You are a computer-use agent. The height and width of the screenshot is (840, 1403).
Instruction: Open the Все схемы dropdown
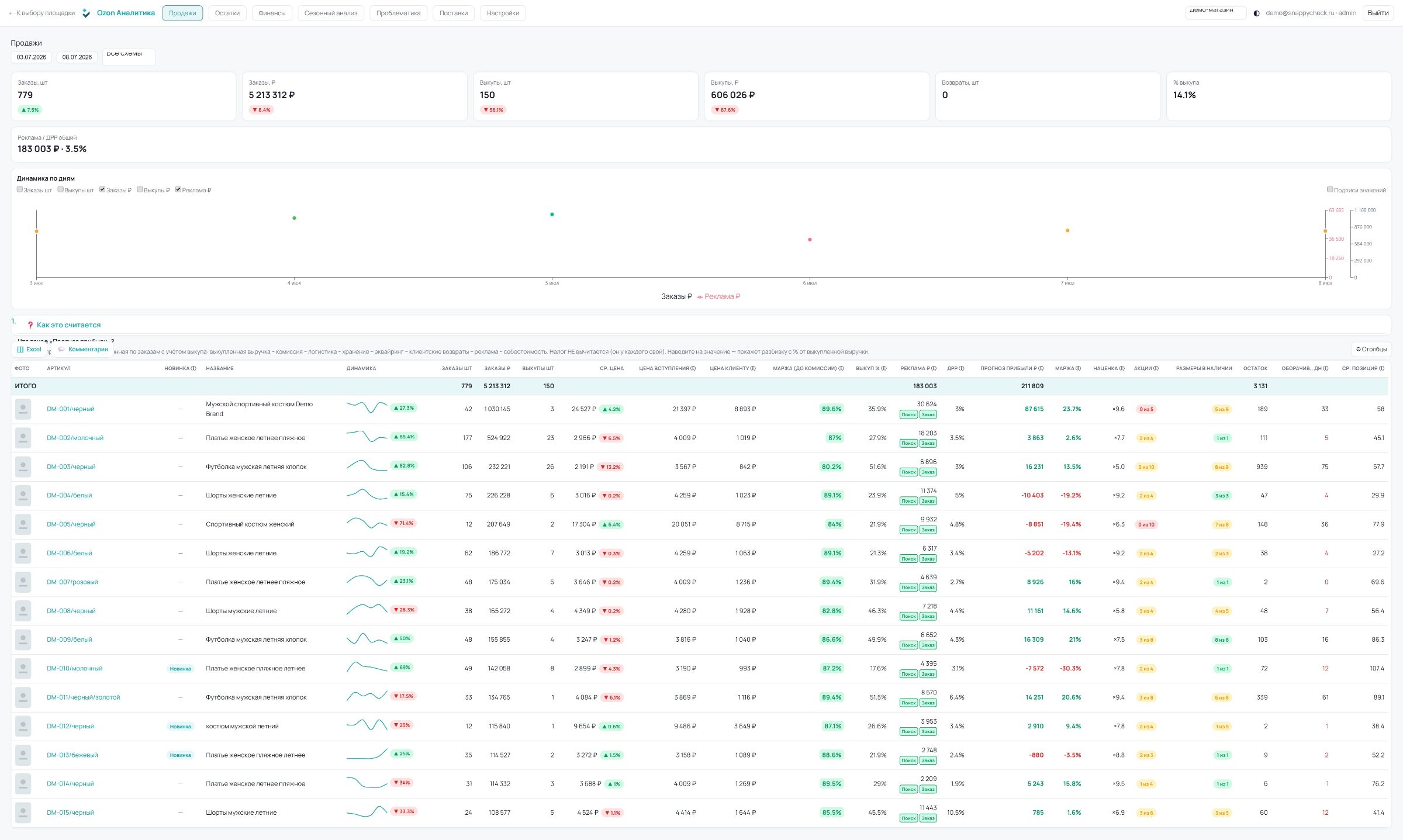pyautogui.click(x=129, y=57)
